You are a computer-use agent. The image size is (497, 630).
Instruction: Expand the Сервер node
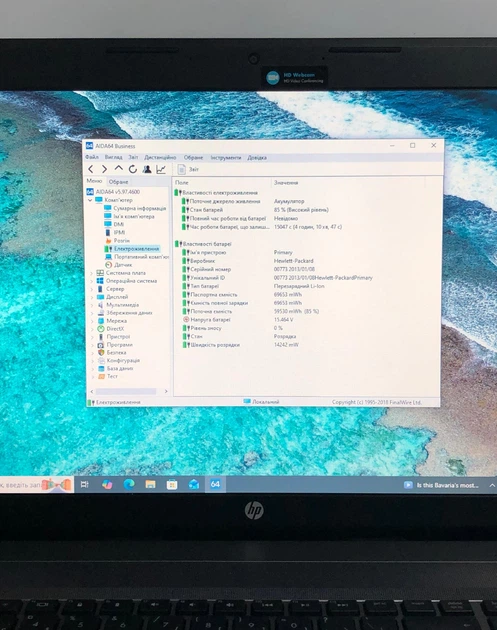[x=91, y=289]
